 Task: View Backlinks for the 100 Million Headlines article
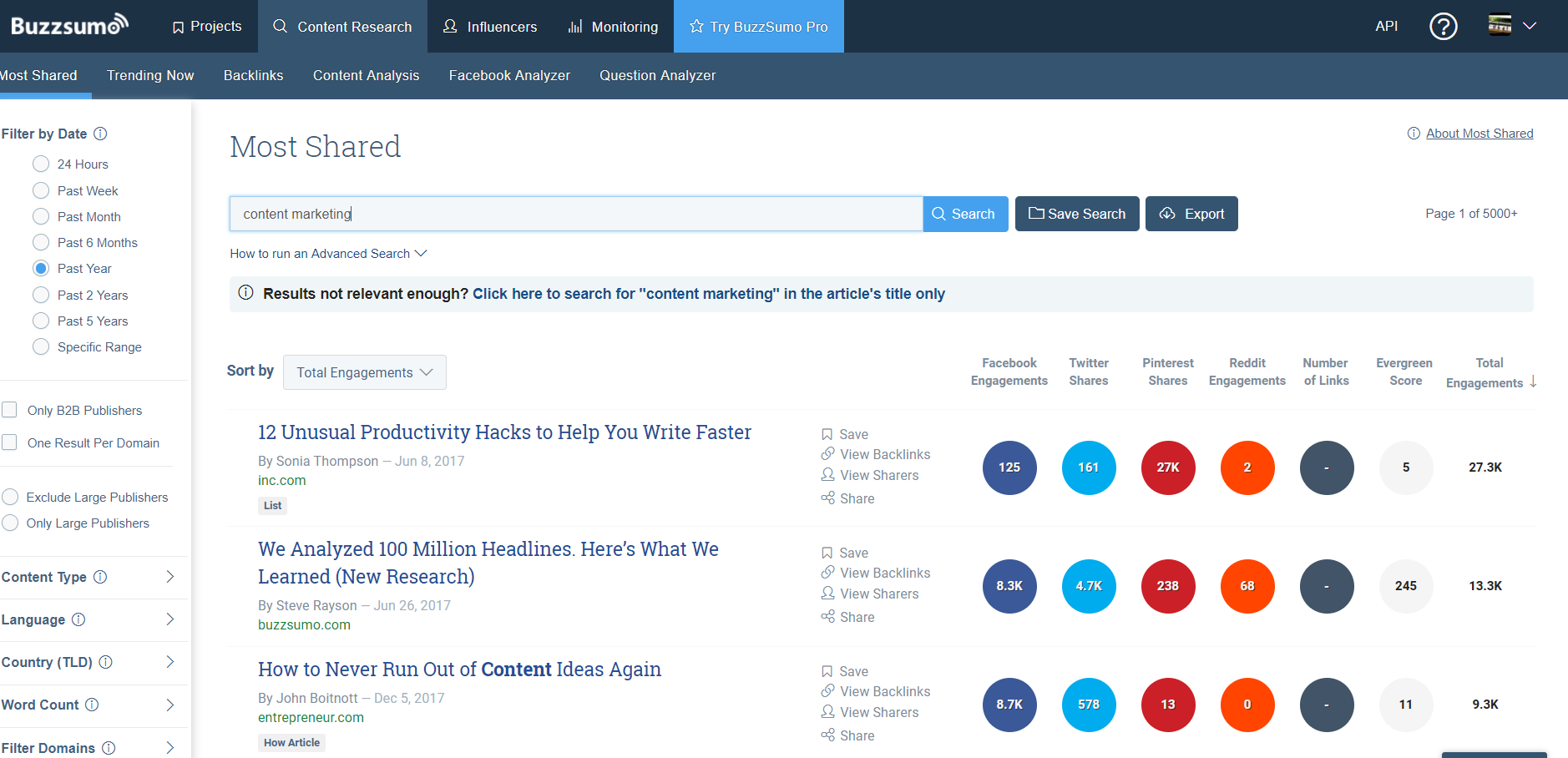pos(876,573)
